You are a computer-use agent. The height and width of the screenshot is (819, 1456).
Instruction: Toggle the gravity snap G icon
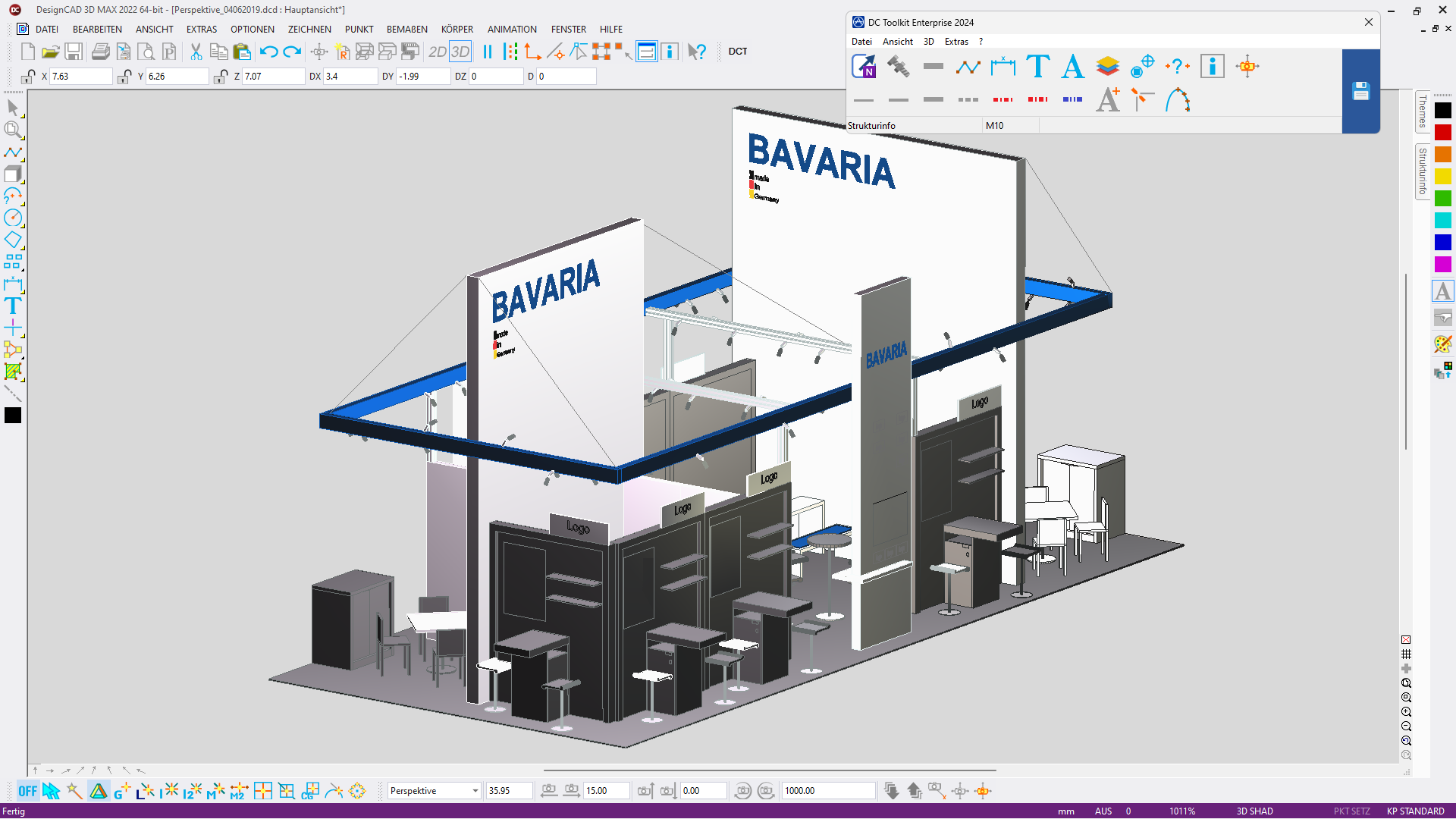(121, 791)
